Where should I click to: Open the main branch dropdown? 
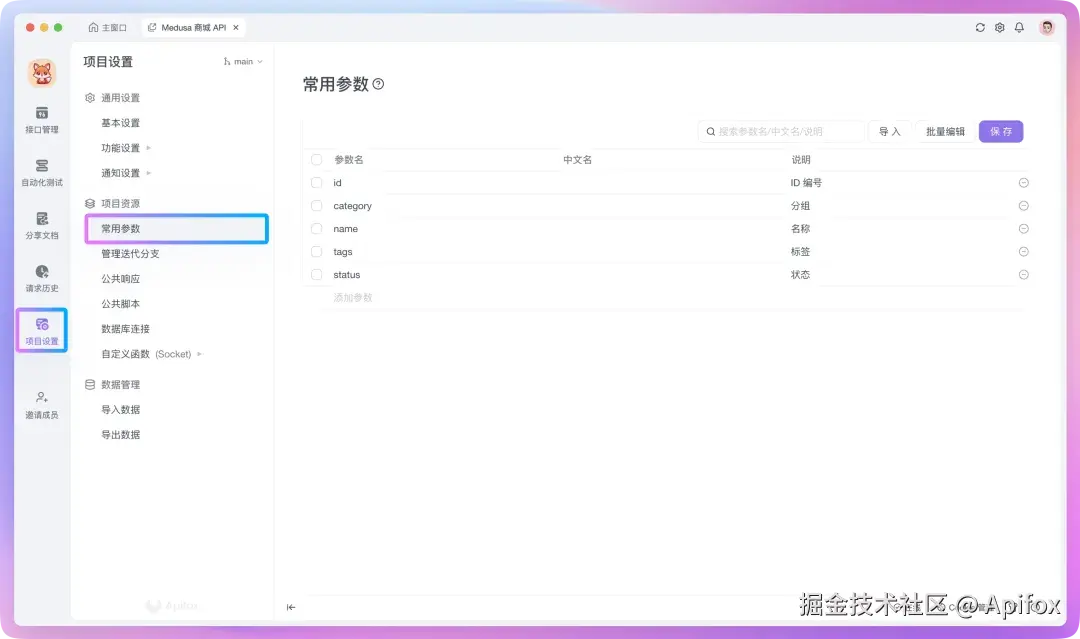click(241, 61)
